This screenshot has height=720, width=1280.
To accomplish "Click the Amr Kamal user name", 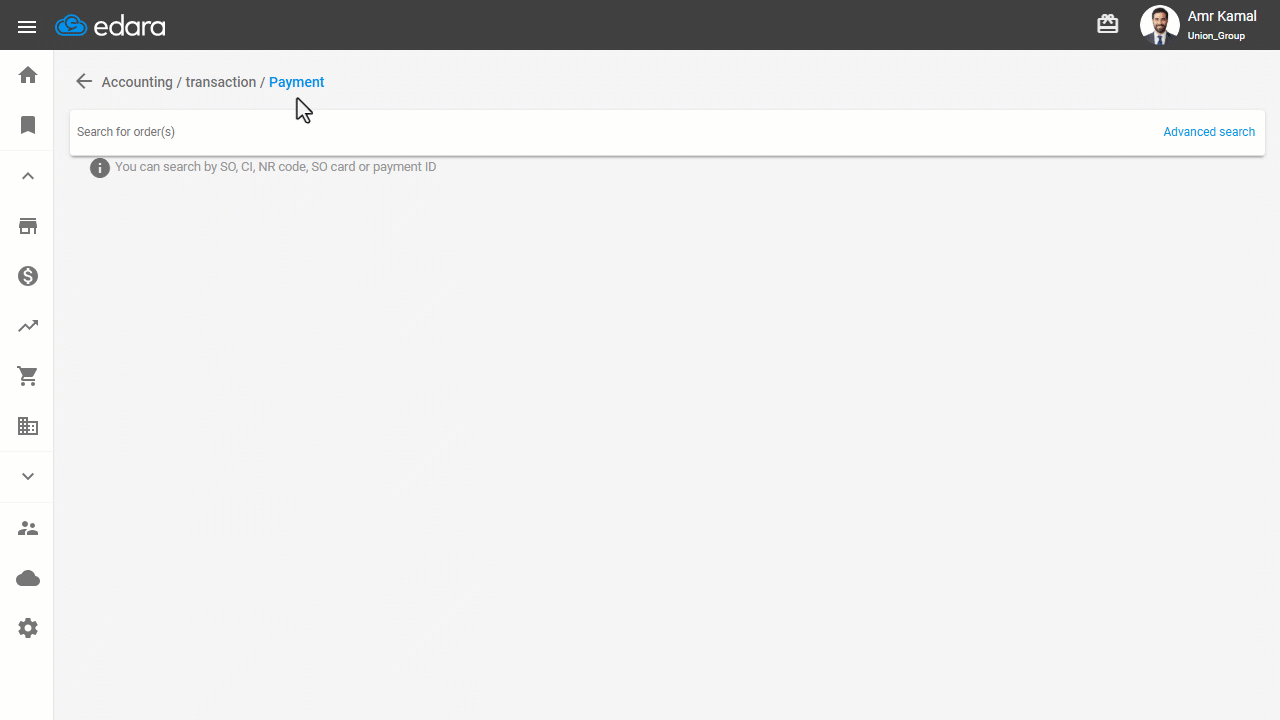I will [x=1222, y=16].
